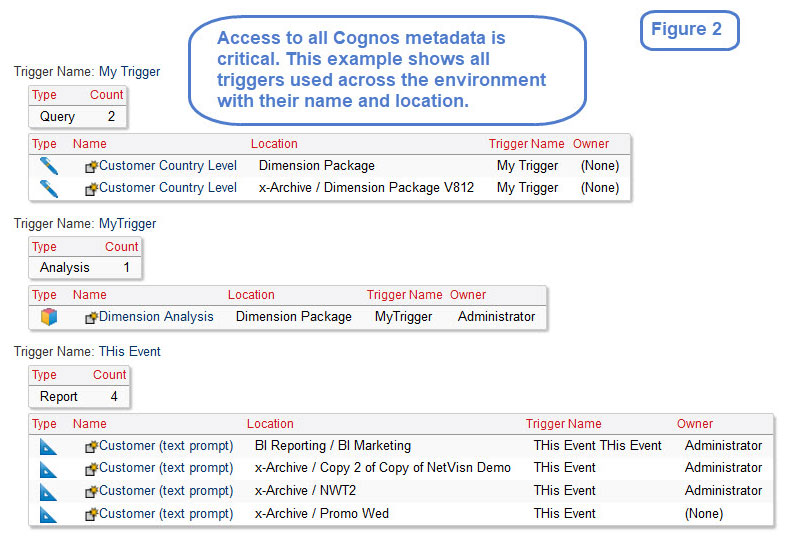
Task: Open Customer (text prompt) in Promo Wed
Action: [166, 513]
